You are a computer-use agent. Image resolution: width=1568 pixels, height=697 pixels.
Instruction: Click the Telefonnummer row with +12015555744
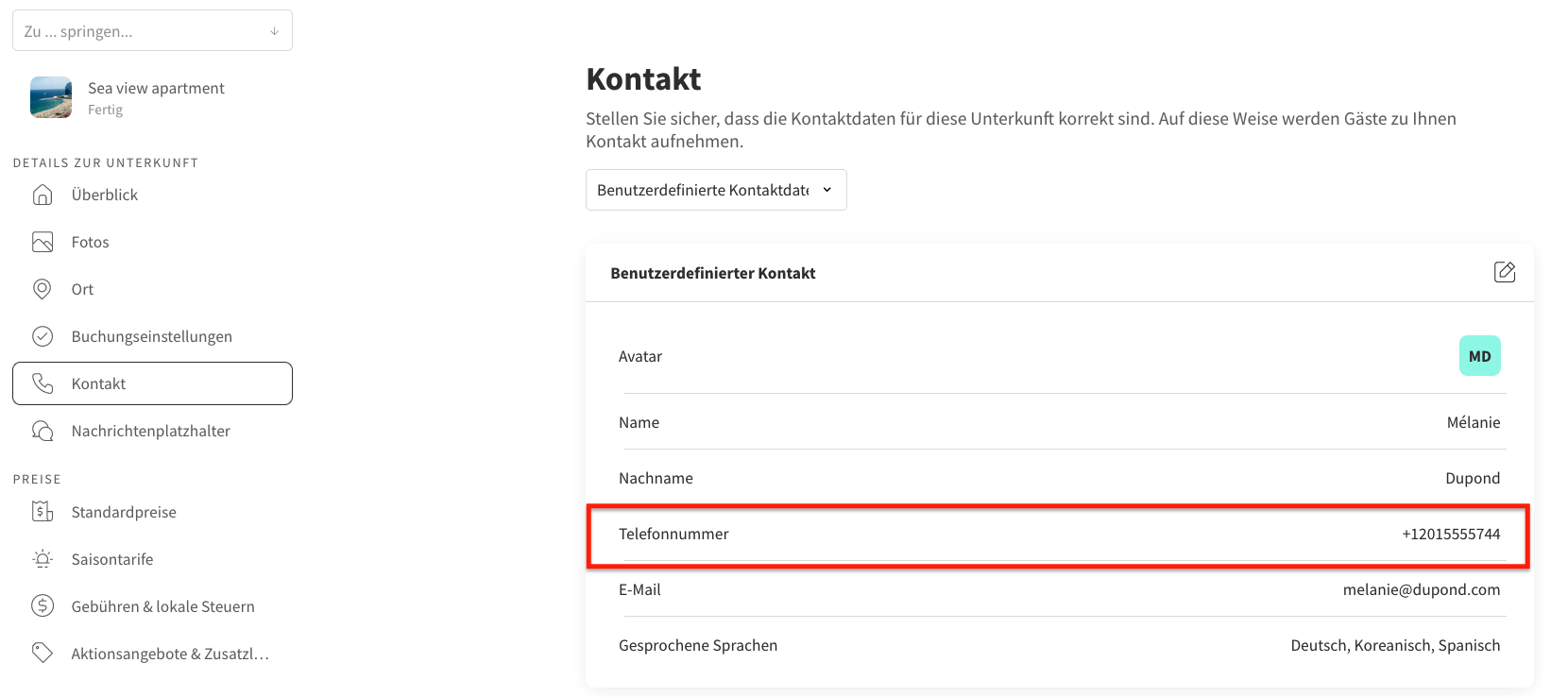point(1059,535)
